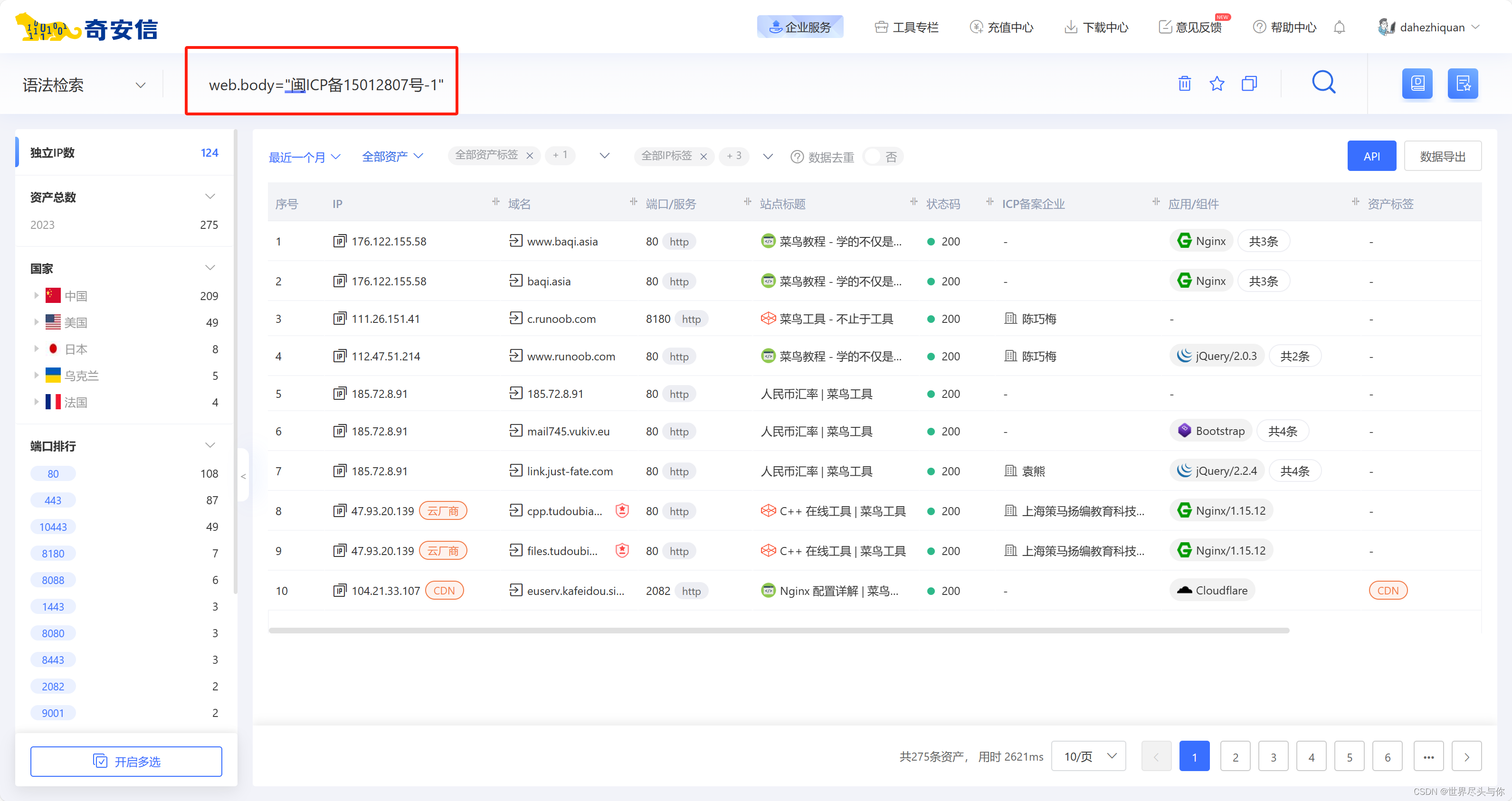
Task: Click the data dedup help question icon
Action: pyautogui.click(x=797, y=157)
